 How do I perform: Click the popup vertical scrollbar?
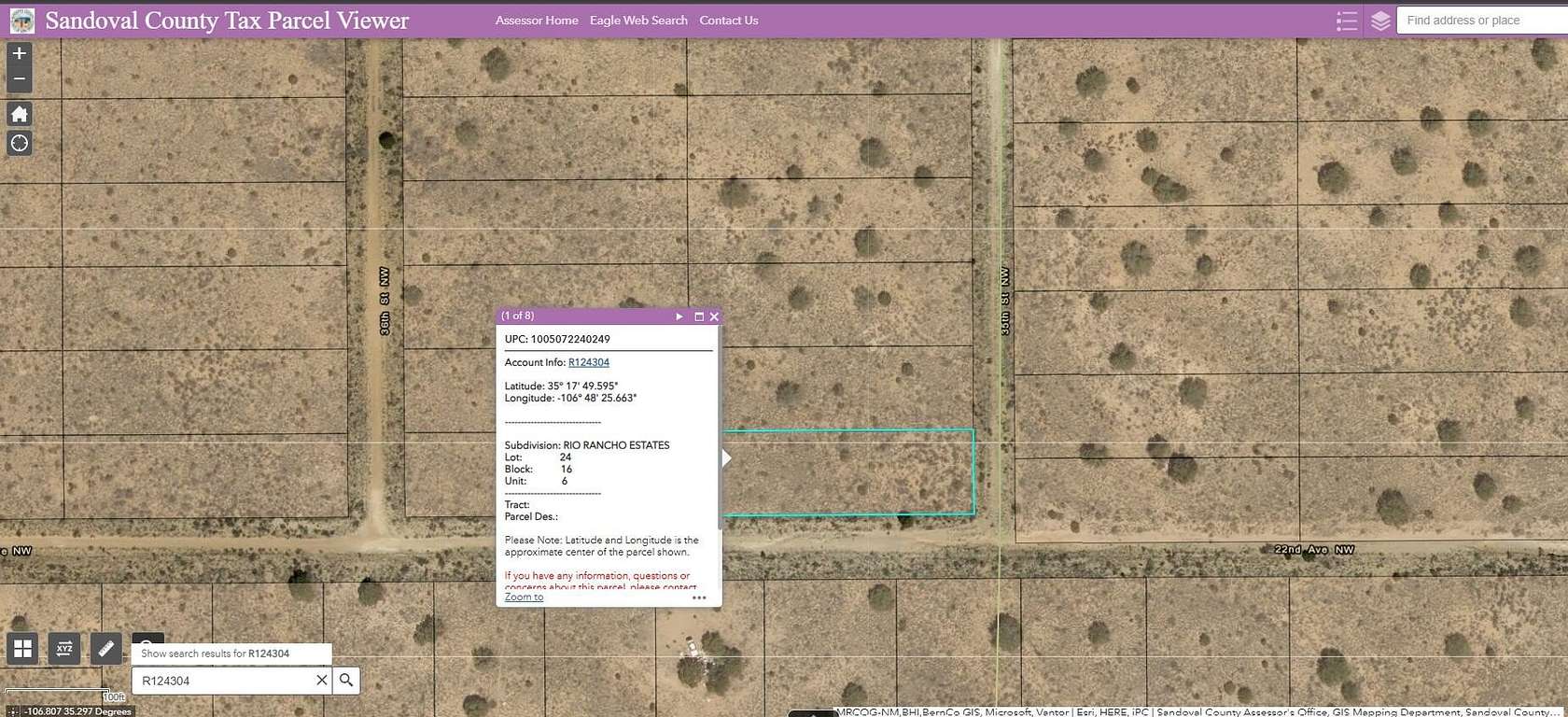click(x=720, y=429)
